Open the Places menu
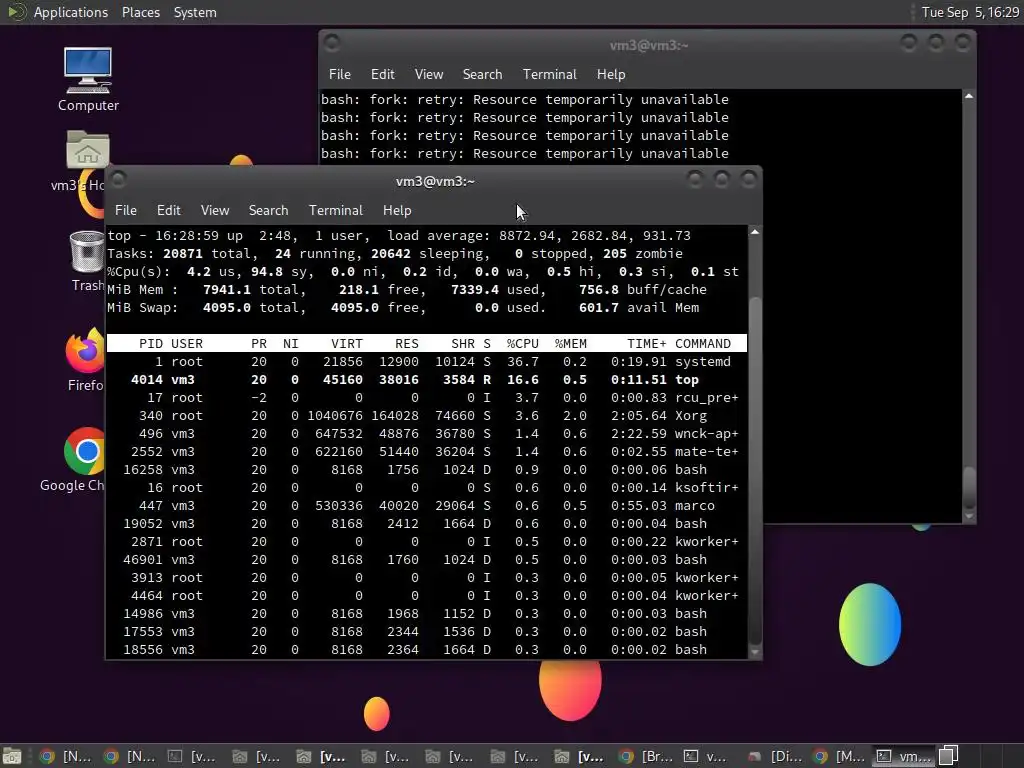 point(141,12)
